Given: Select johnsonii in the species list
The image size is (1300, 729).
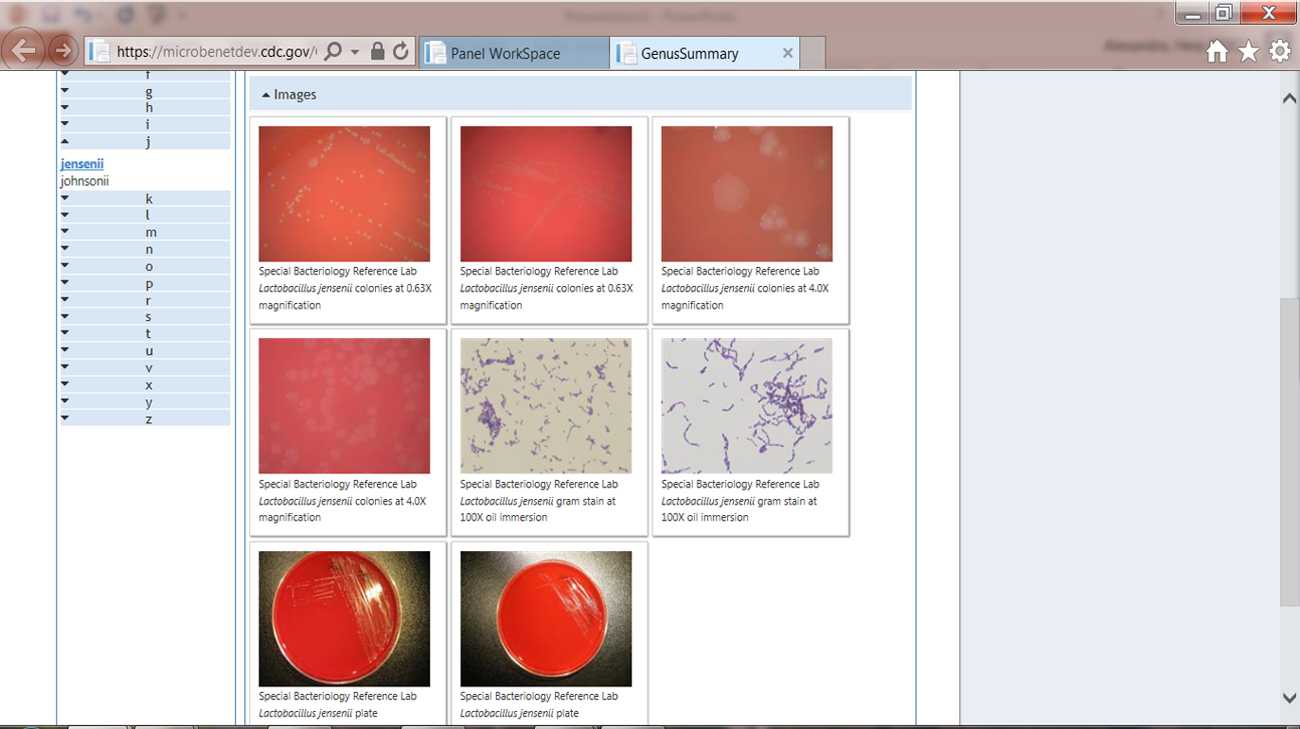Looking at the screenshot, I should [x=84, y=181].
